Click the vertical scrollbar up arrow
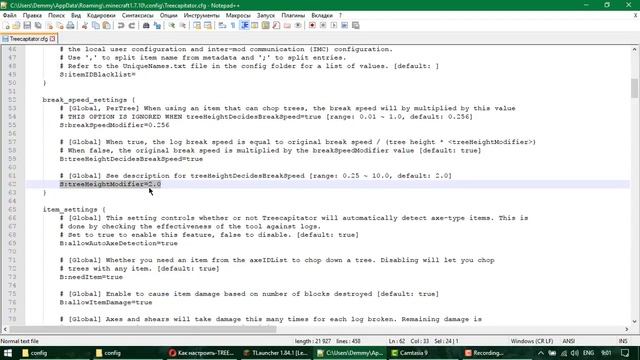Viewport: 640px width, 360px height. [x=634, y=49]
